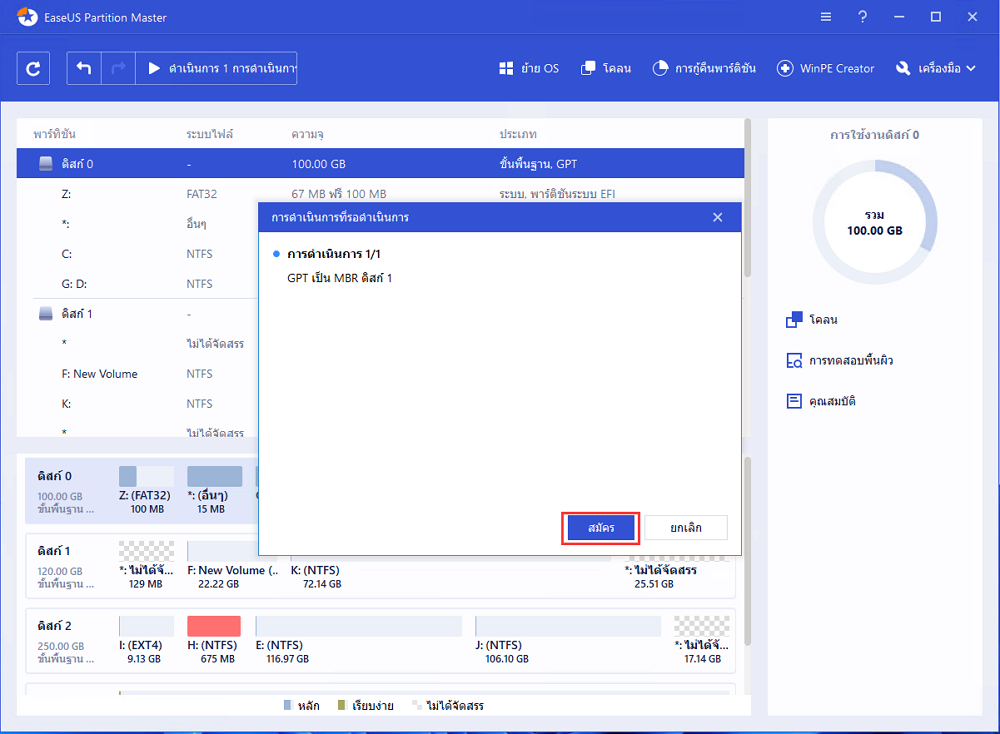The width and height of the screenshot is (1000, 734).
Task: Click the partition list vertical scrollbar
Action: tap(747, 198)
